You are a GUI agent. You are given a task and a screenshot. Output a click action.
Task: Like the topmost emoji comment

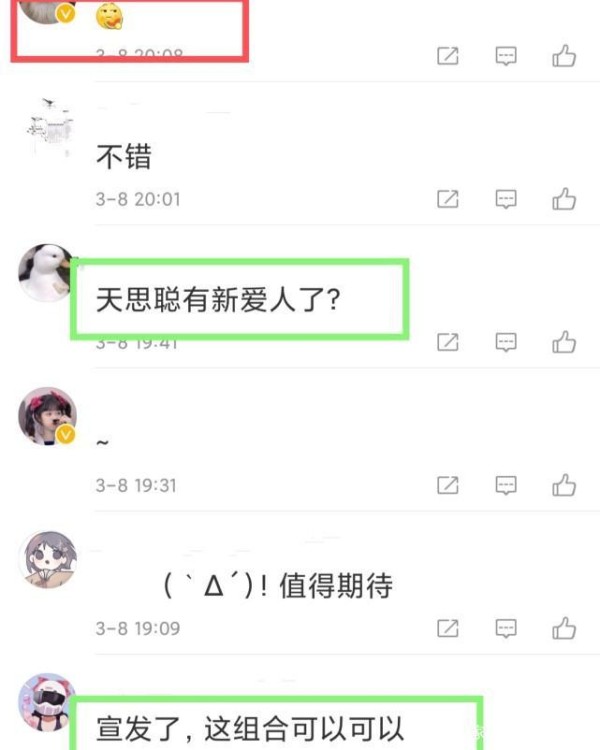(x=564, y=55)
